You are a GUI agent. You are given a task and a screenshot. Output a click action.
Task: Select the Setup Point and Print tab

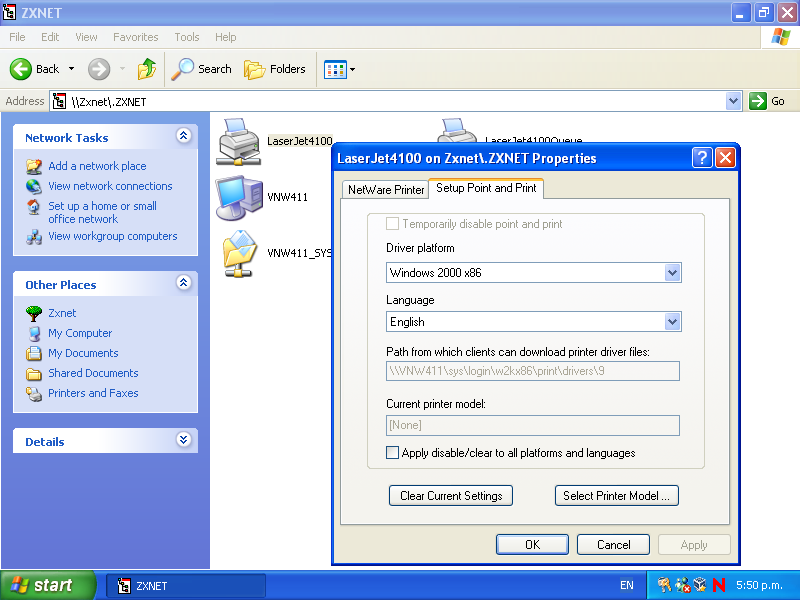point(486,188)
